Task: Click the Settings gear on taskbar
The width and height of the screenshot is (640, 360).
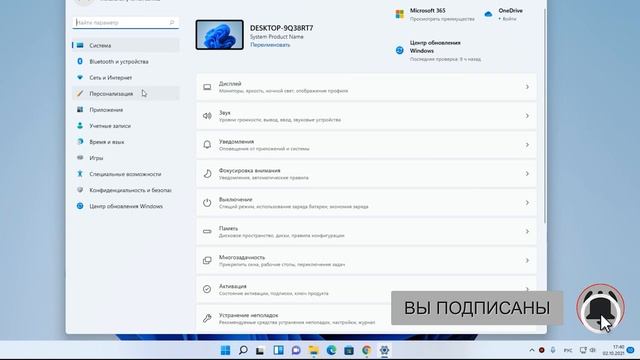Action: pyautogui.click(x=384, y=350)
